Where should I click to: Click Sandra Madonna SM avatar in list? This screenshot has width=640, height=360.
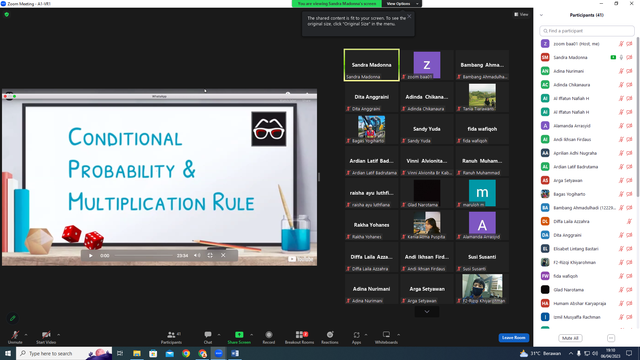click(x=545, y=58)
